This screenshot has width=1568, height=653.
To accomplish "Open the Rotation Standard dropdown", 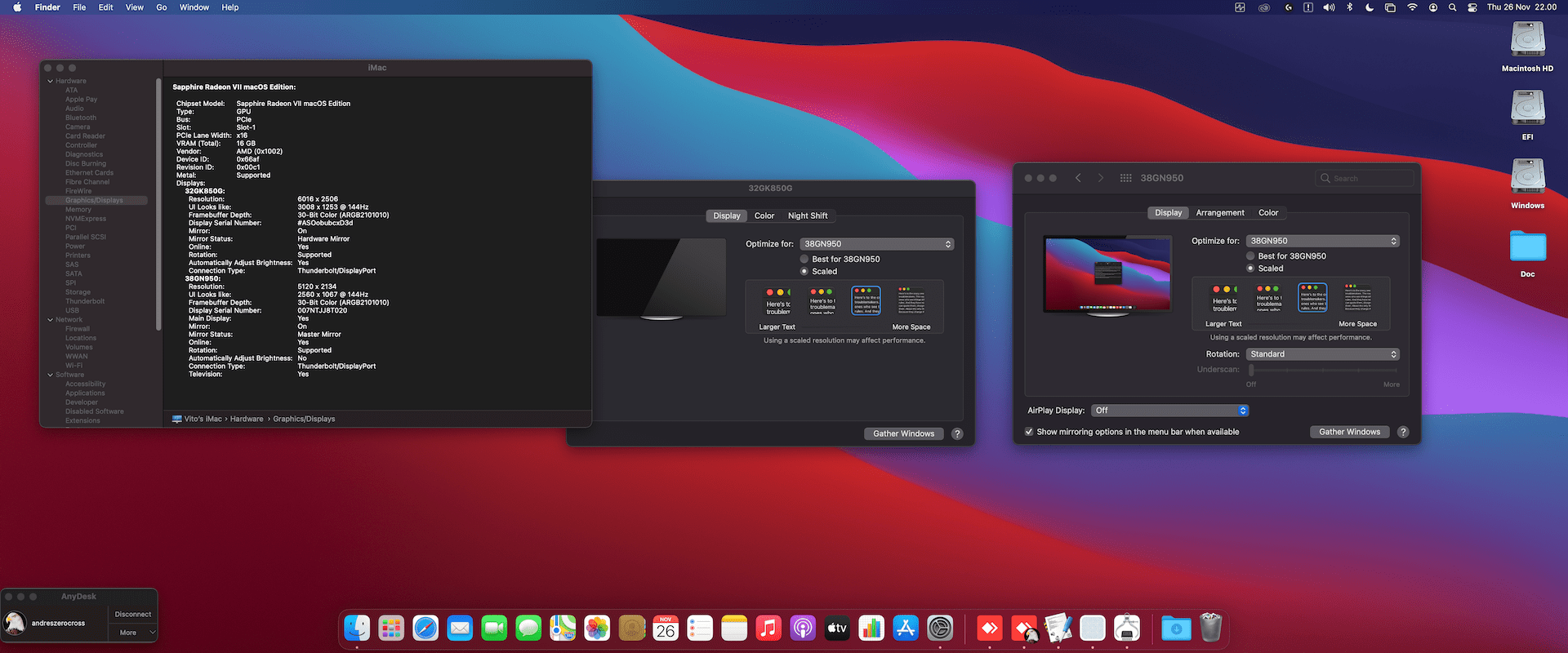I will click(1323, 354).
